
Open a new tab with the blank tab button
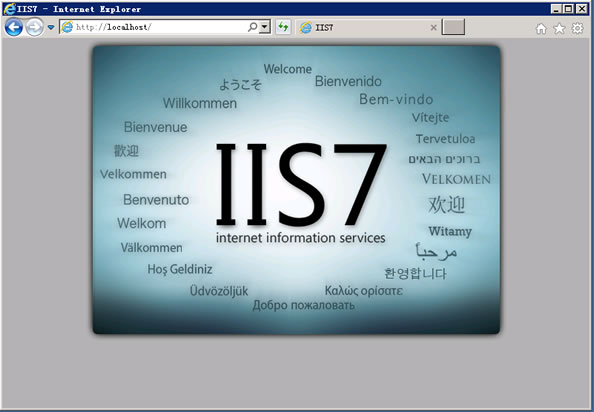click(453, 27)
